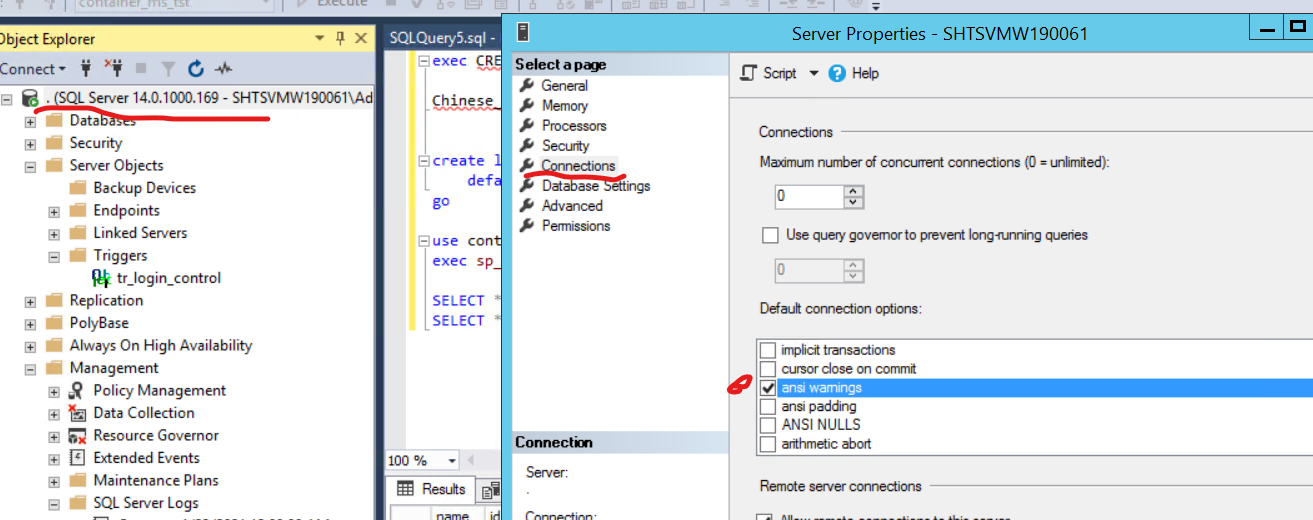Enable the arithmetic abort option
The image size is (1313, 520).
(768, 444)
